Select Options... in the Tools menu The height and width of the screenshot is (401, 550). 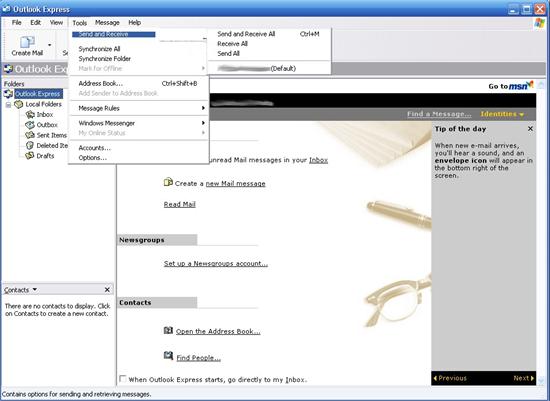[93, 158]
